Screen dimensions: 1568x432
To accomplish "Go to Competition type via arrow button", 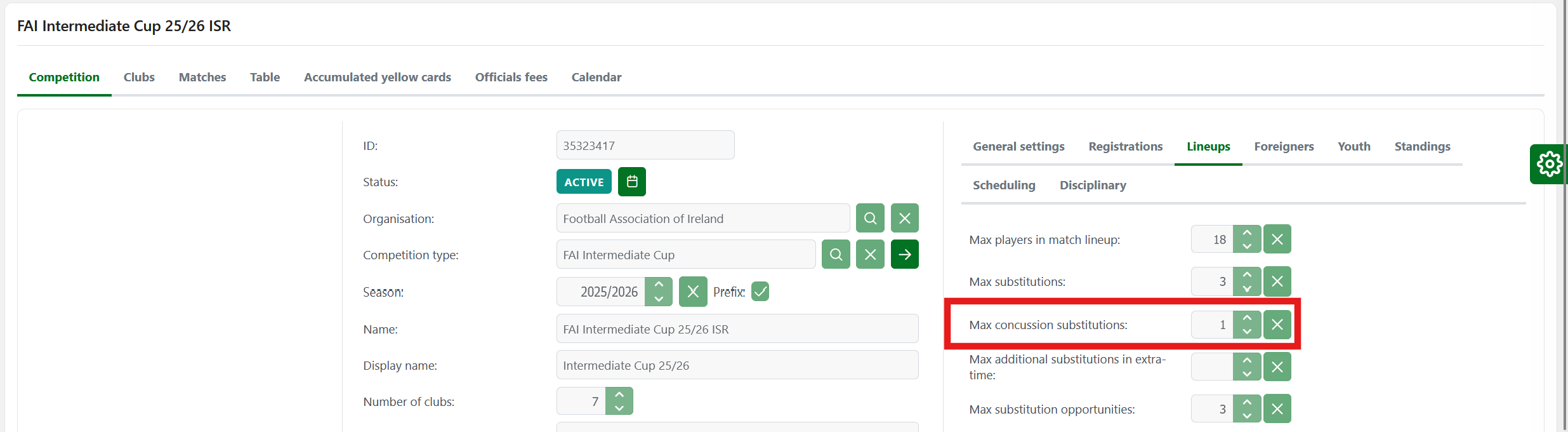I will [904, 255].
